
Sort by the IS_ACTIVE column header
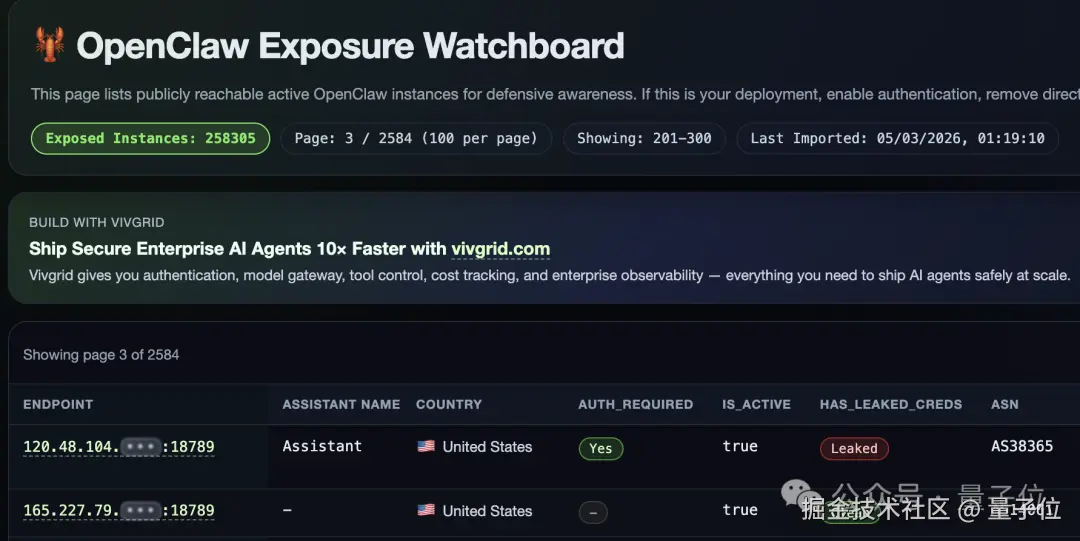tap(756, 404)
